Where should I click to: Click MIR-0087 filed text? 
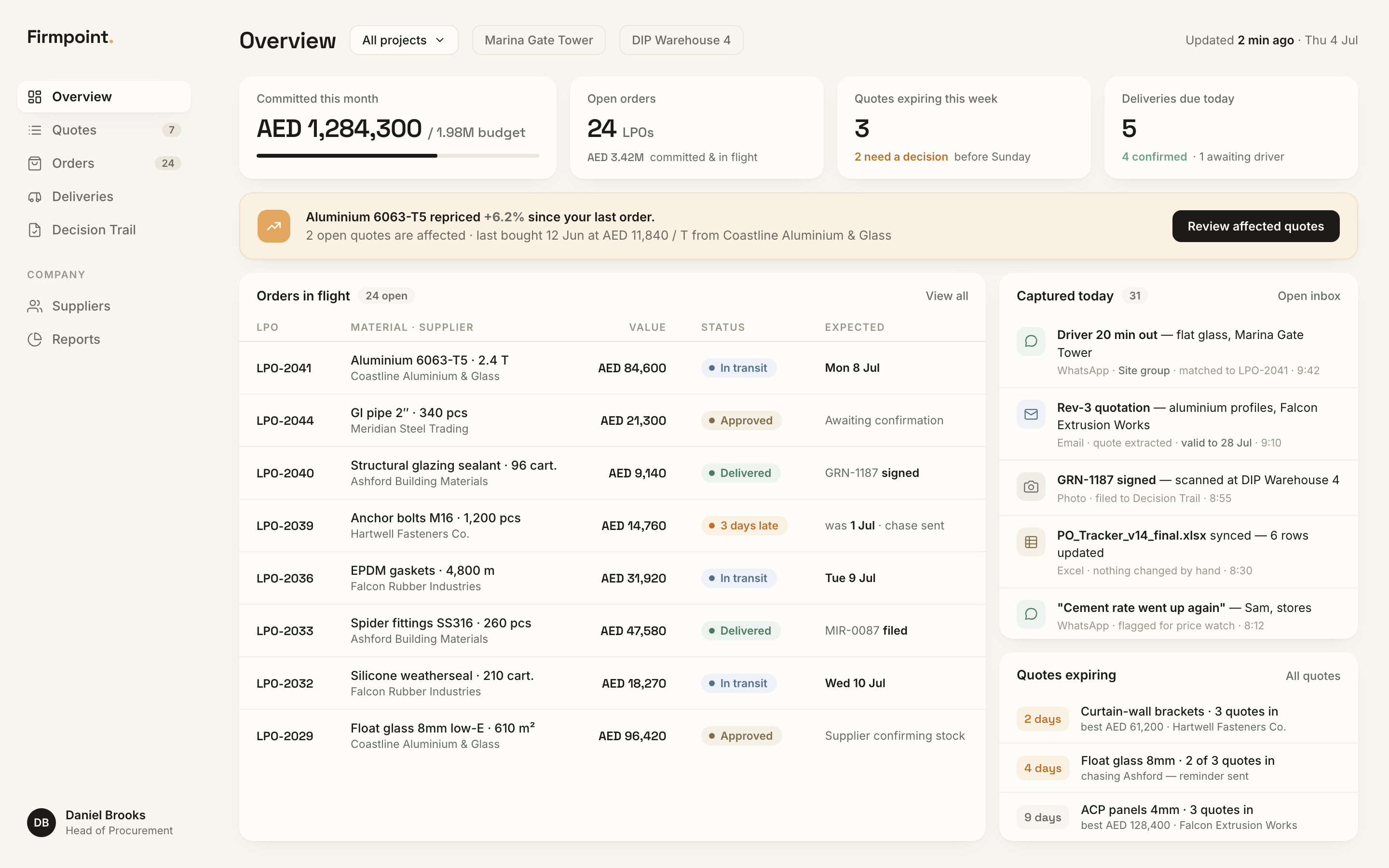866,630
